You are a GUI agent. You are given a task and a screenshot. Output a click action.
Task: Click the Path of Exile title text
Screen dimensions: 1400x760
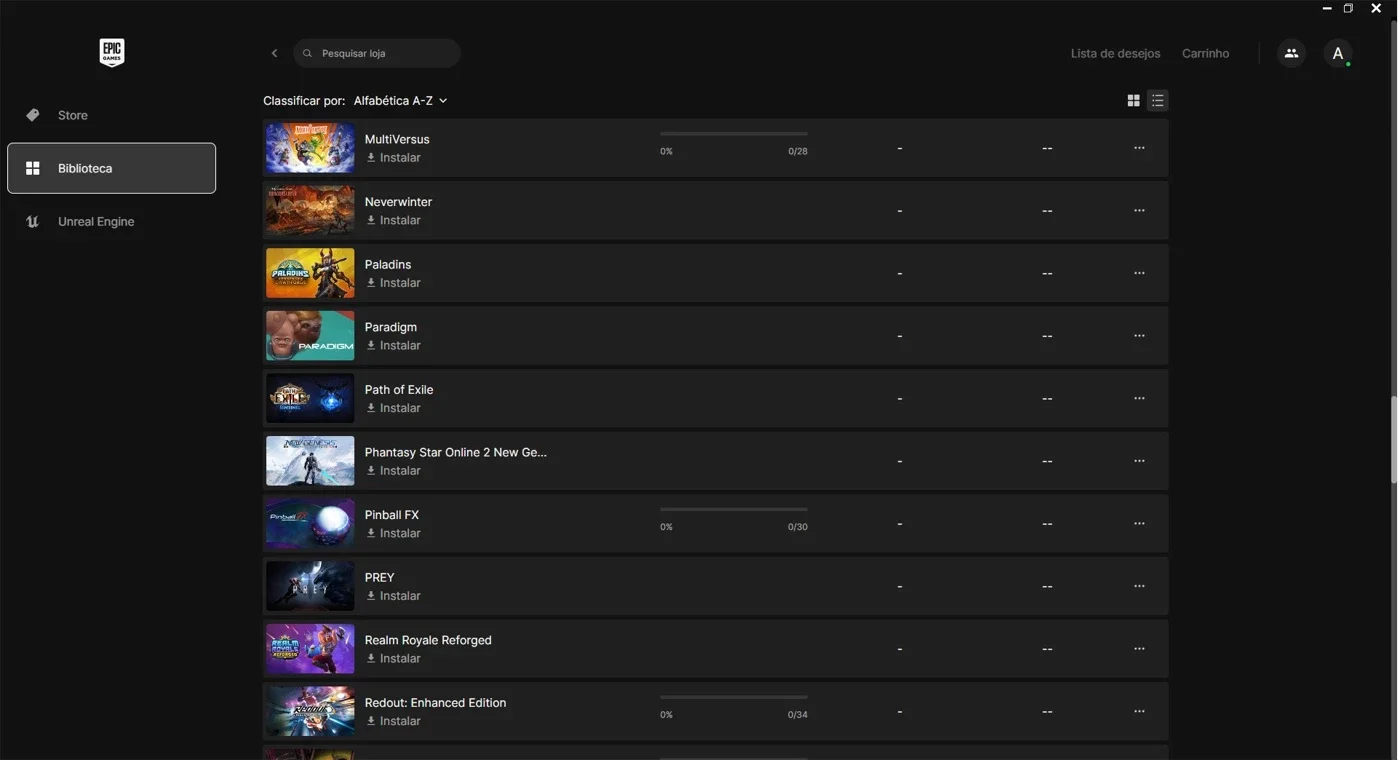(x=399, y=390)
